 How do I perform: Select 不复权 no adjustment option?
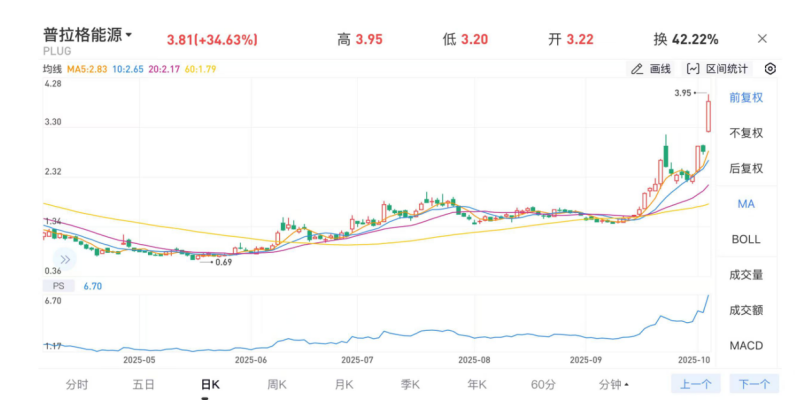745,133
